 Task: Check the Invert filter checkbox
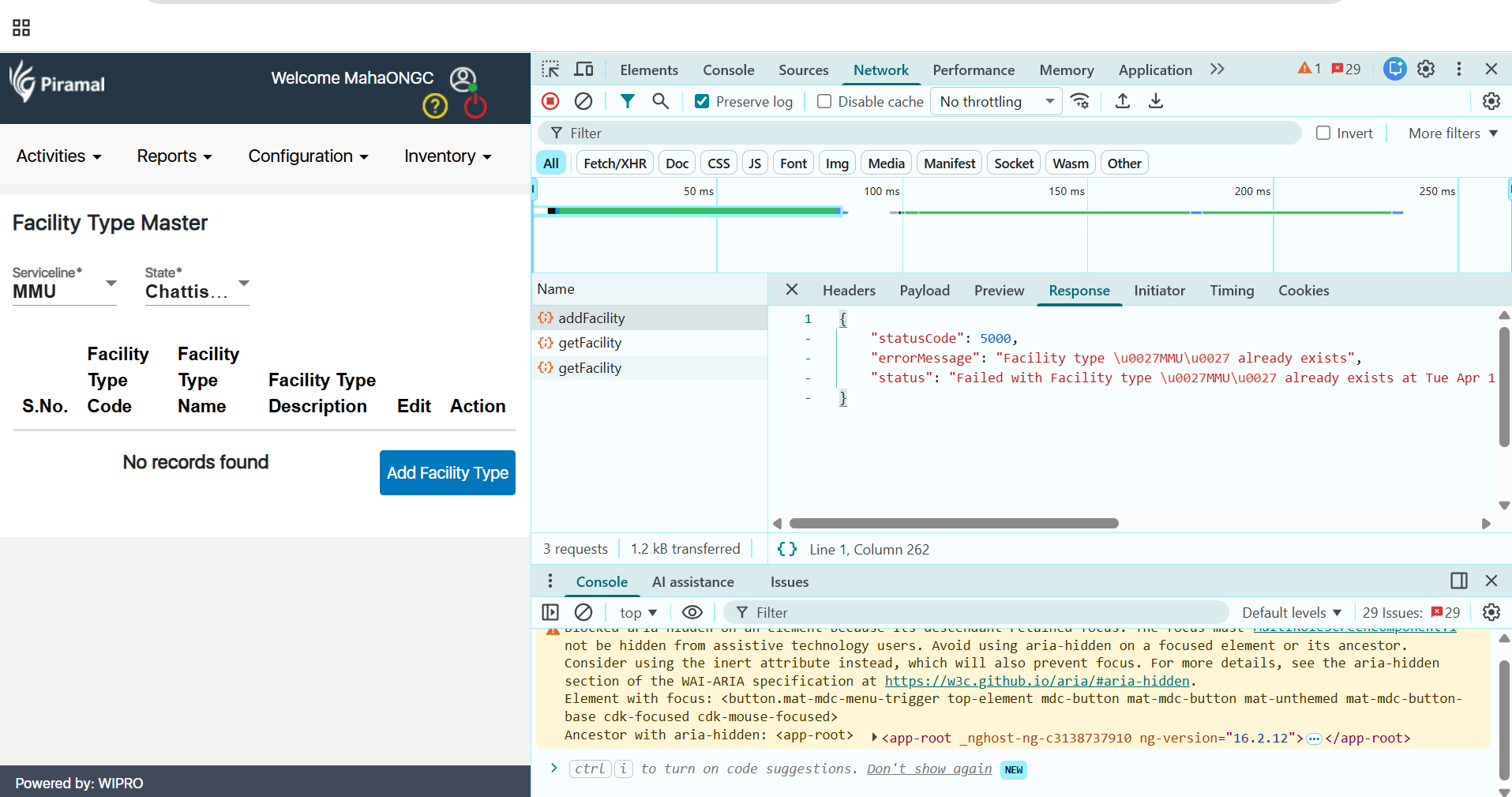[x=1323, y=133]
